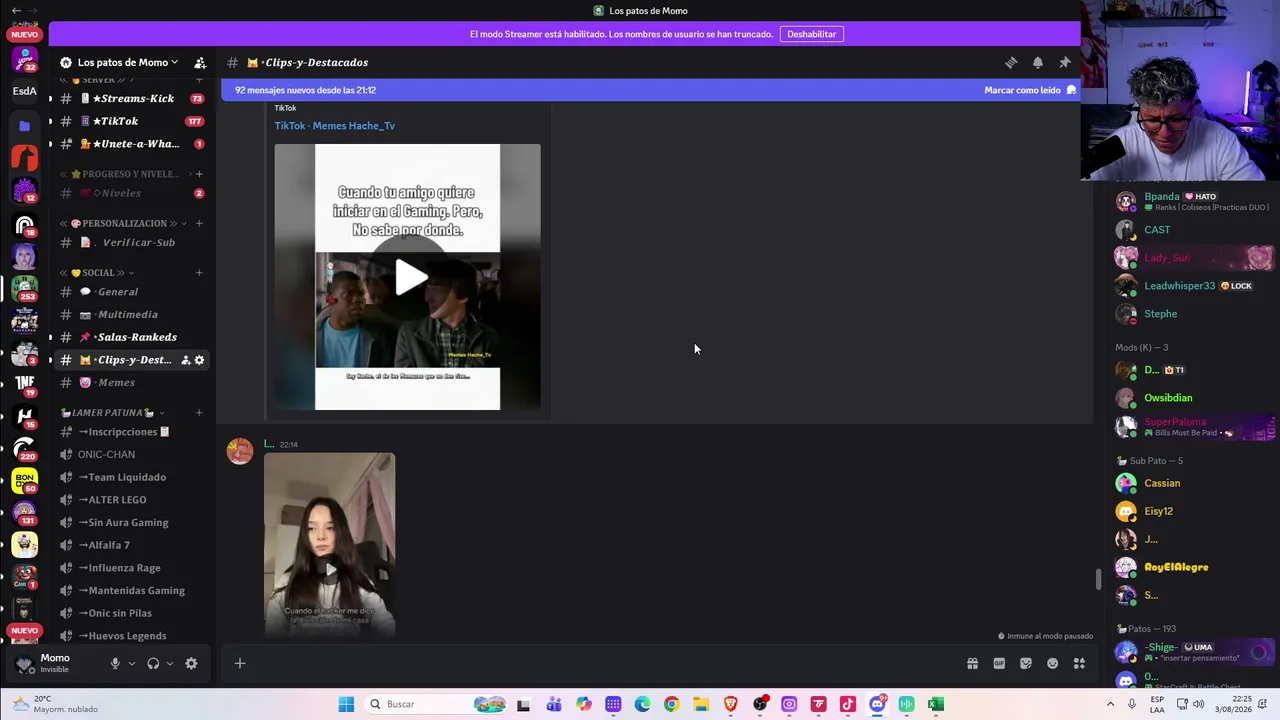
Task: Open the server with 220 notifications
Action: tap(25, 448)
